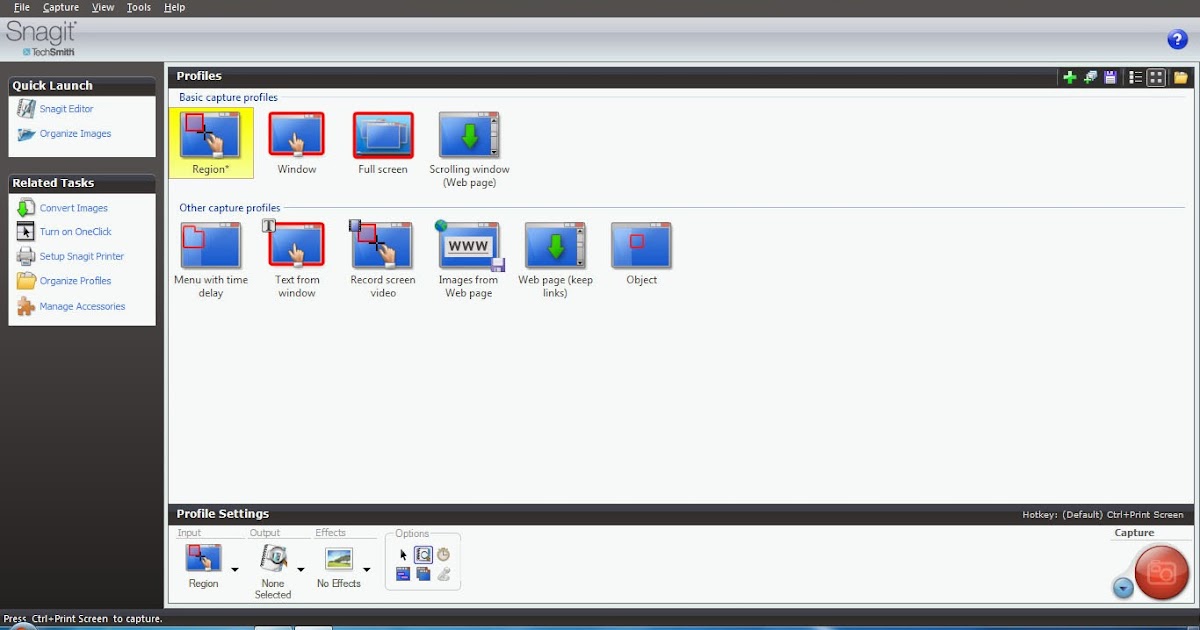Open the Scrolling window profile
The image size is (1200, 630).
click(x=468, y=134)
